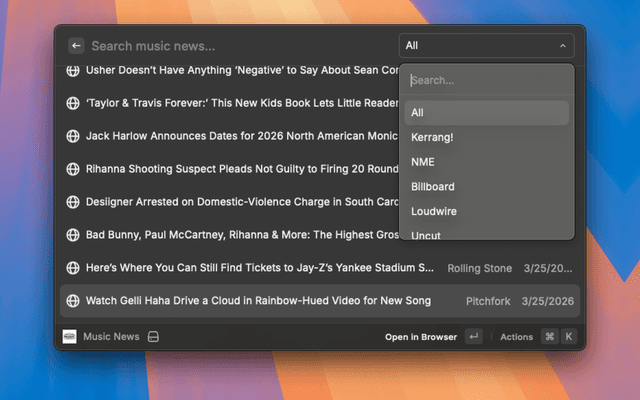The height and width of the screenshot is (400, 640).
Task: Pick Billboard from the dropdown list
Action: (432, 187)
